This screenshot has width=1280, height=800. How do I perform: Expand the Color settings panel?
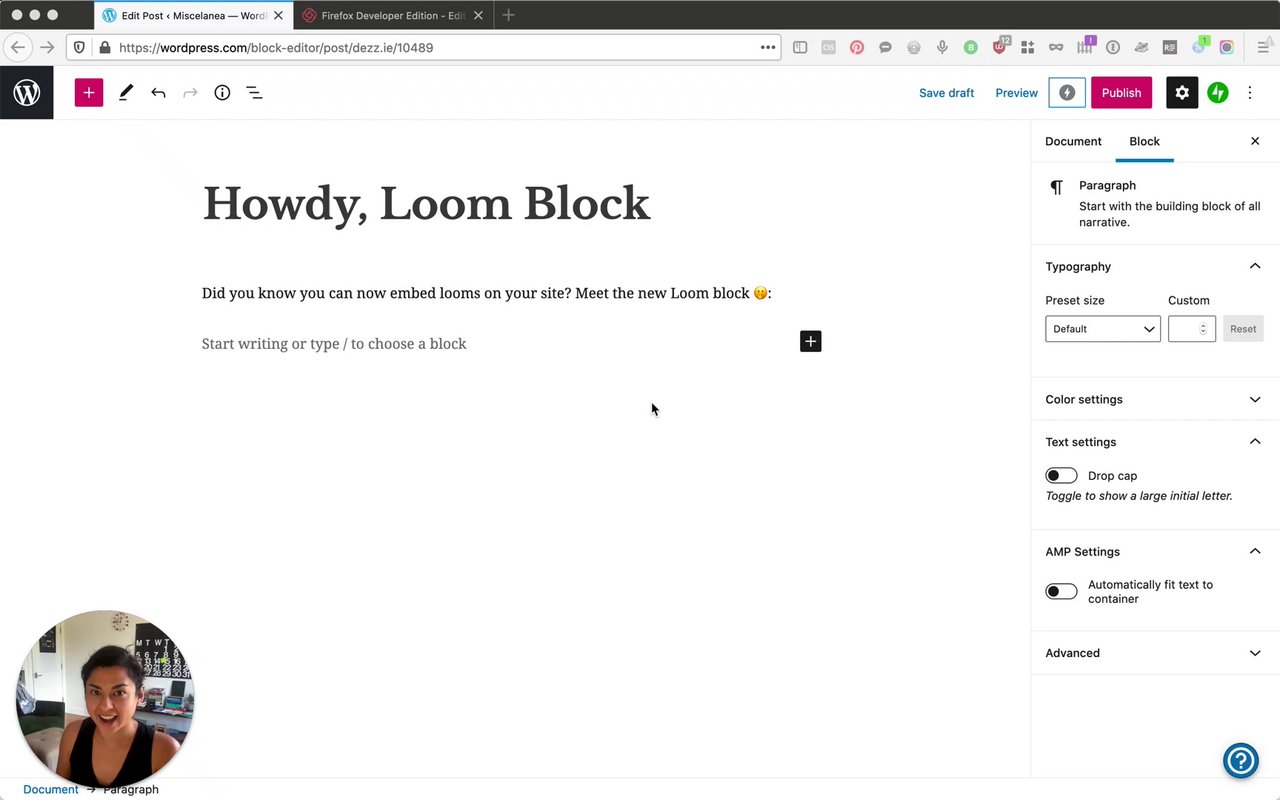(1255, 399)
